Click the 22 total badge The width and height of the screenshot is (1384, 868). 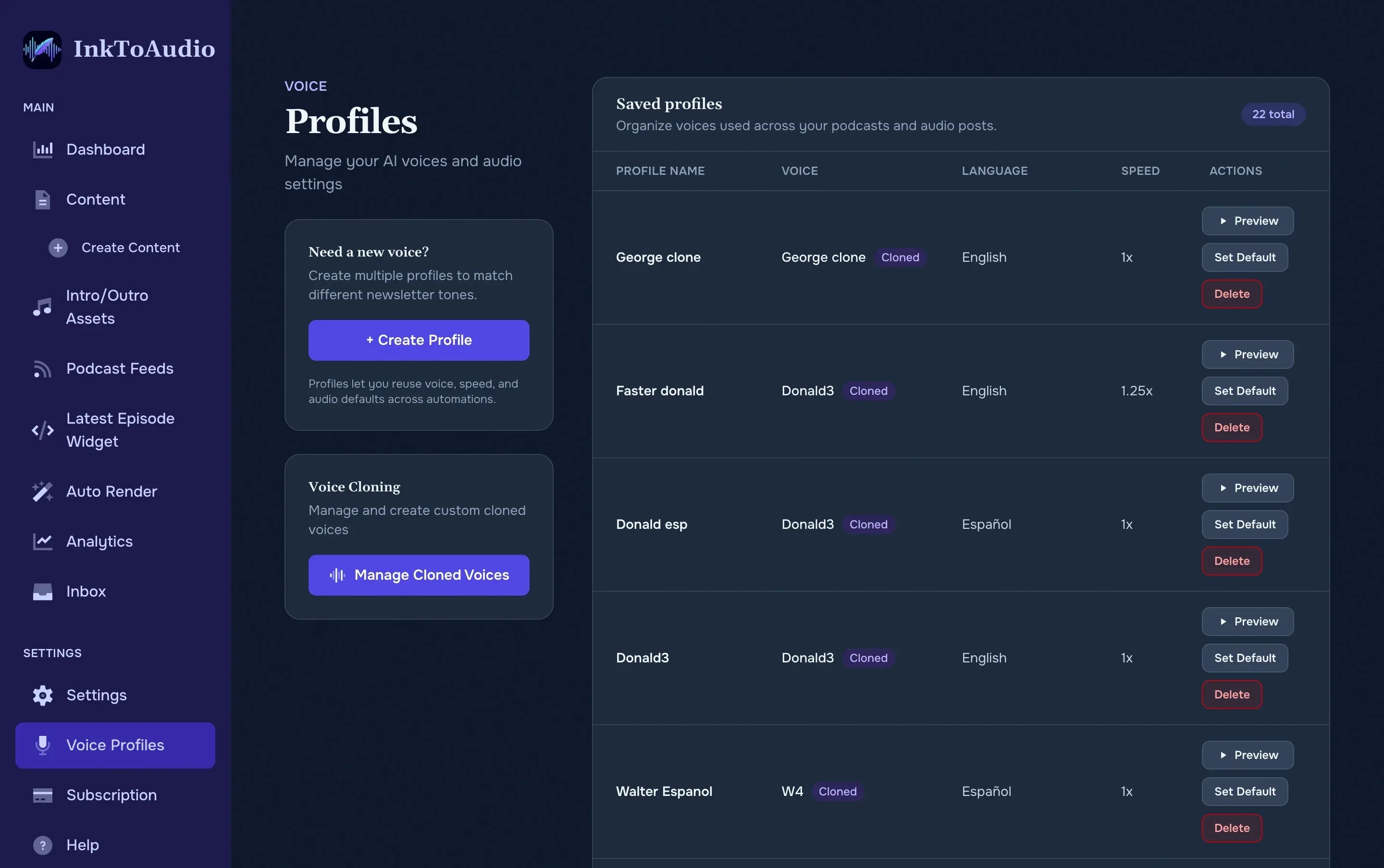1273,115
